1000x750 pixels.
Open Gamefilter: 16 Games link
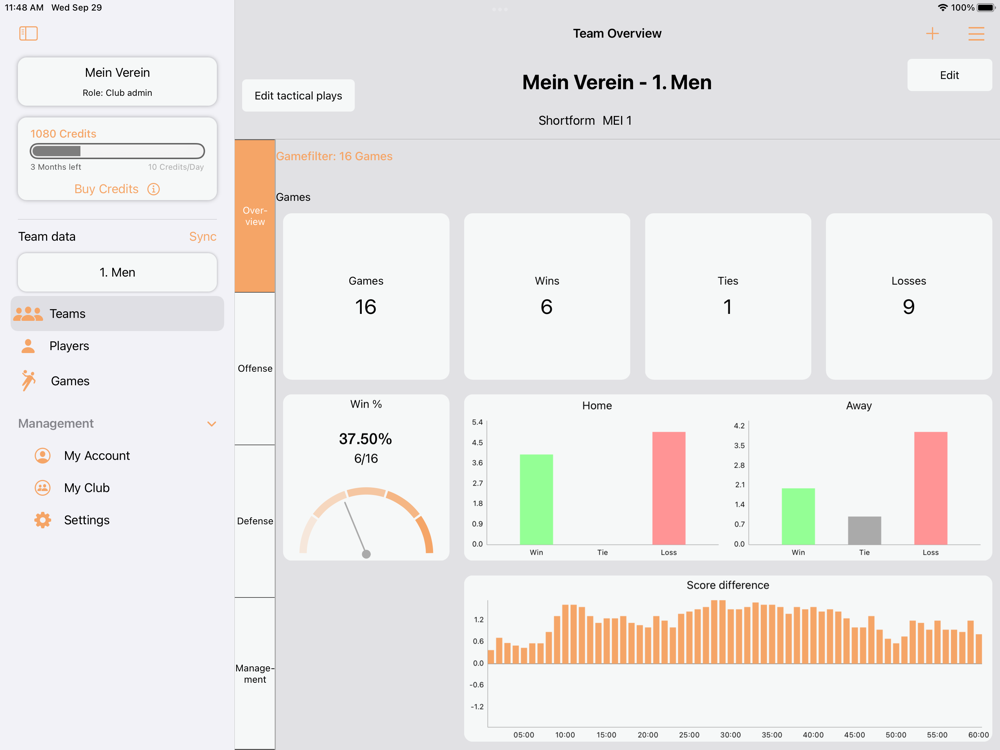[x=334, y=156]
